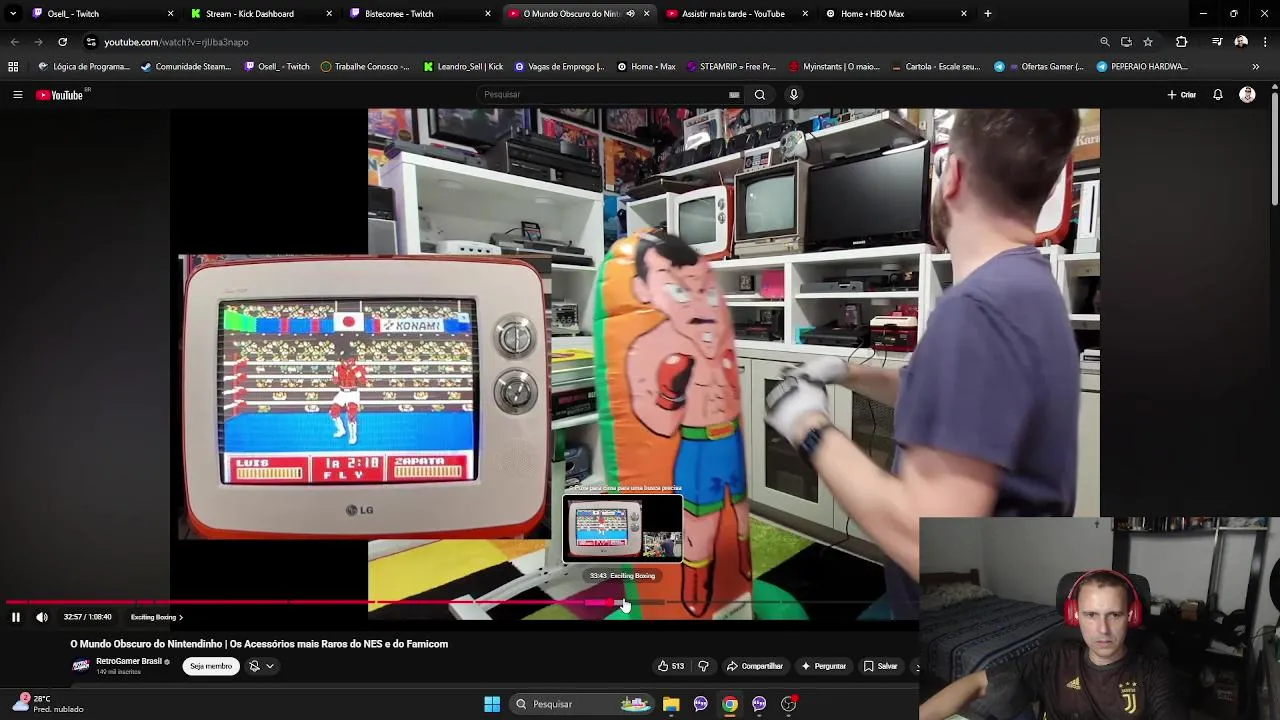This screenshot has width=1280, height=720.
Task: Expand the Exciting Boxing chapter list
Action: (x=156, y=617)
